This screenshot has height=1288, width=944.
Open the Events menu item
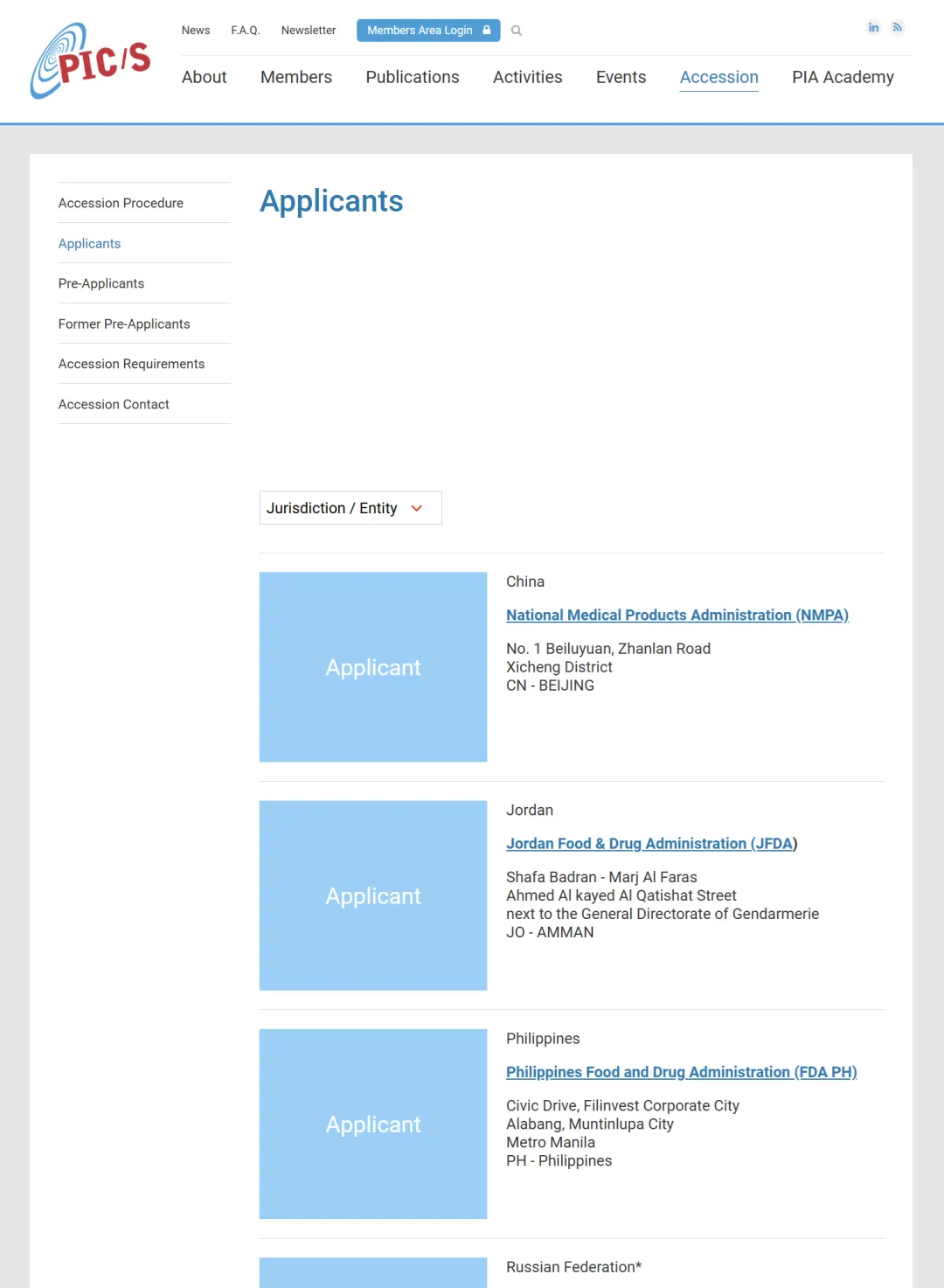point(621,77)
